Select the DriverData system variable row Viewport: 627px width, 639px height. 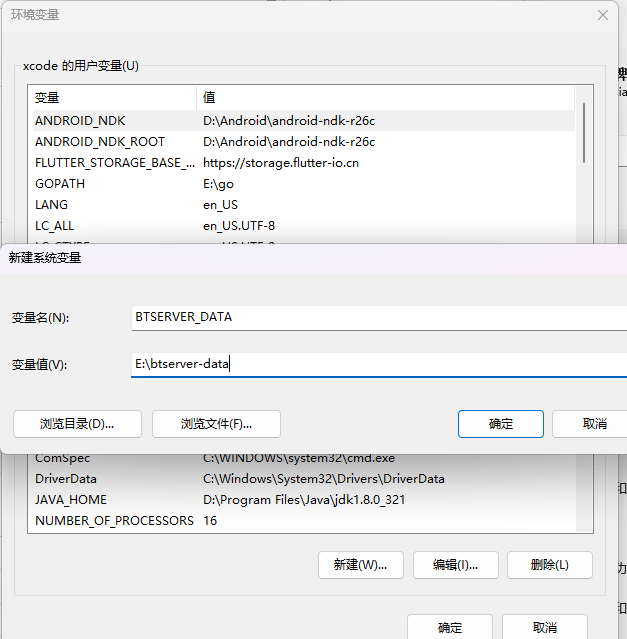pos(304,479)
